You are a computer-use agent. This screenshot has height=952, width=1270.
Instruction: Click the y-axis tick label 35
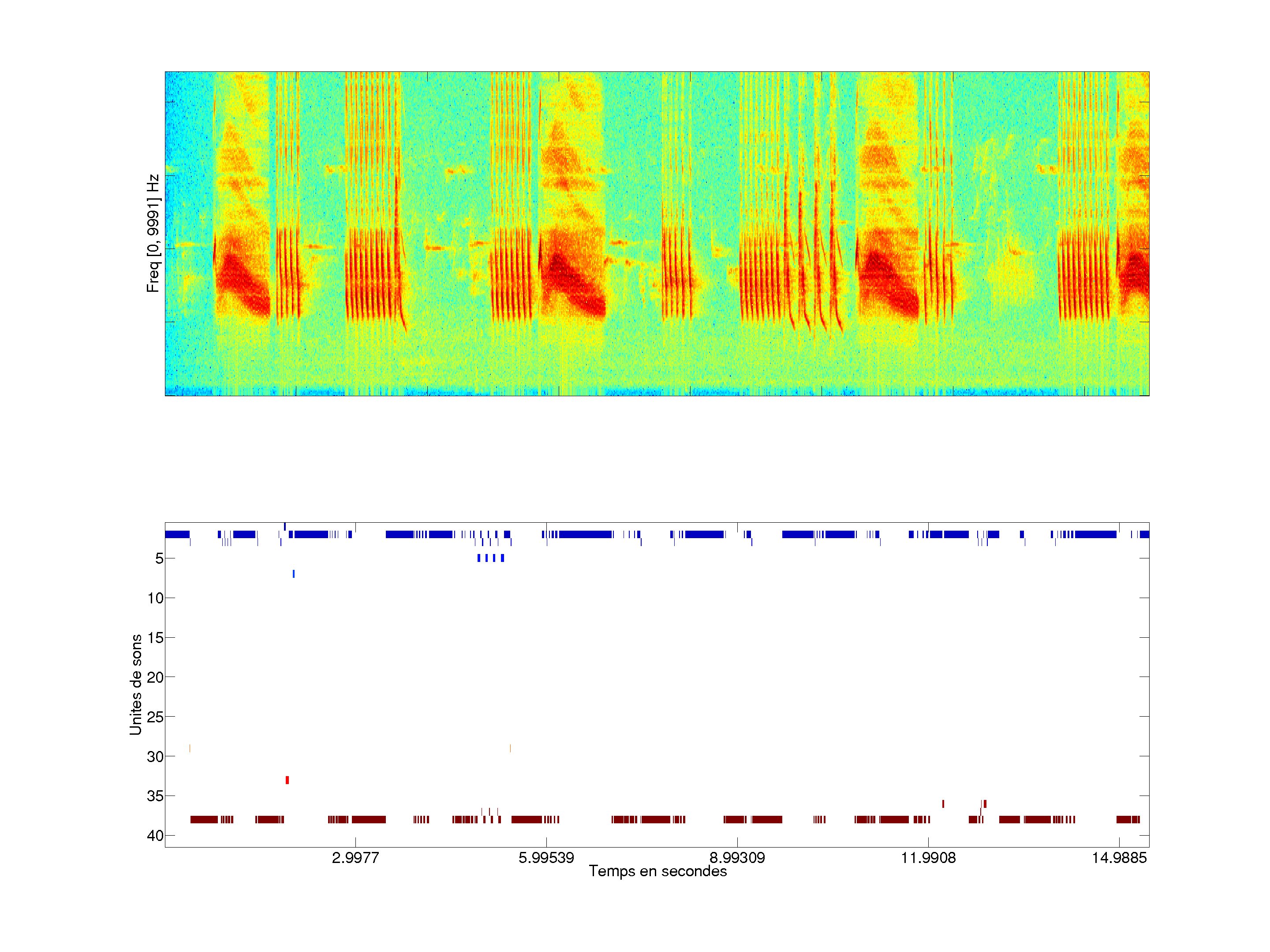pos(155,796)
